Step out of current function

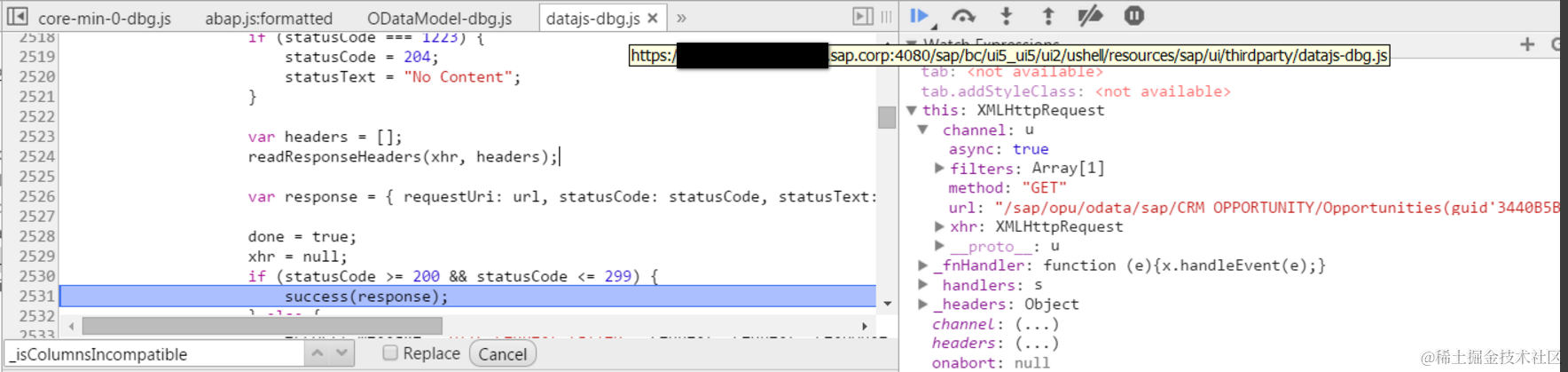tap(1047, 15)
